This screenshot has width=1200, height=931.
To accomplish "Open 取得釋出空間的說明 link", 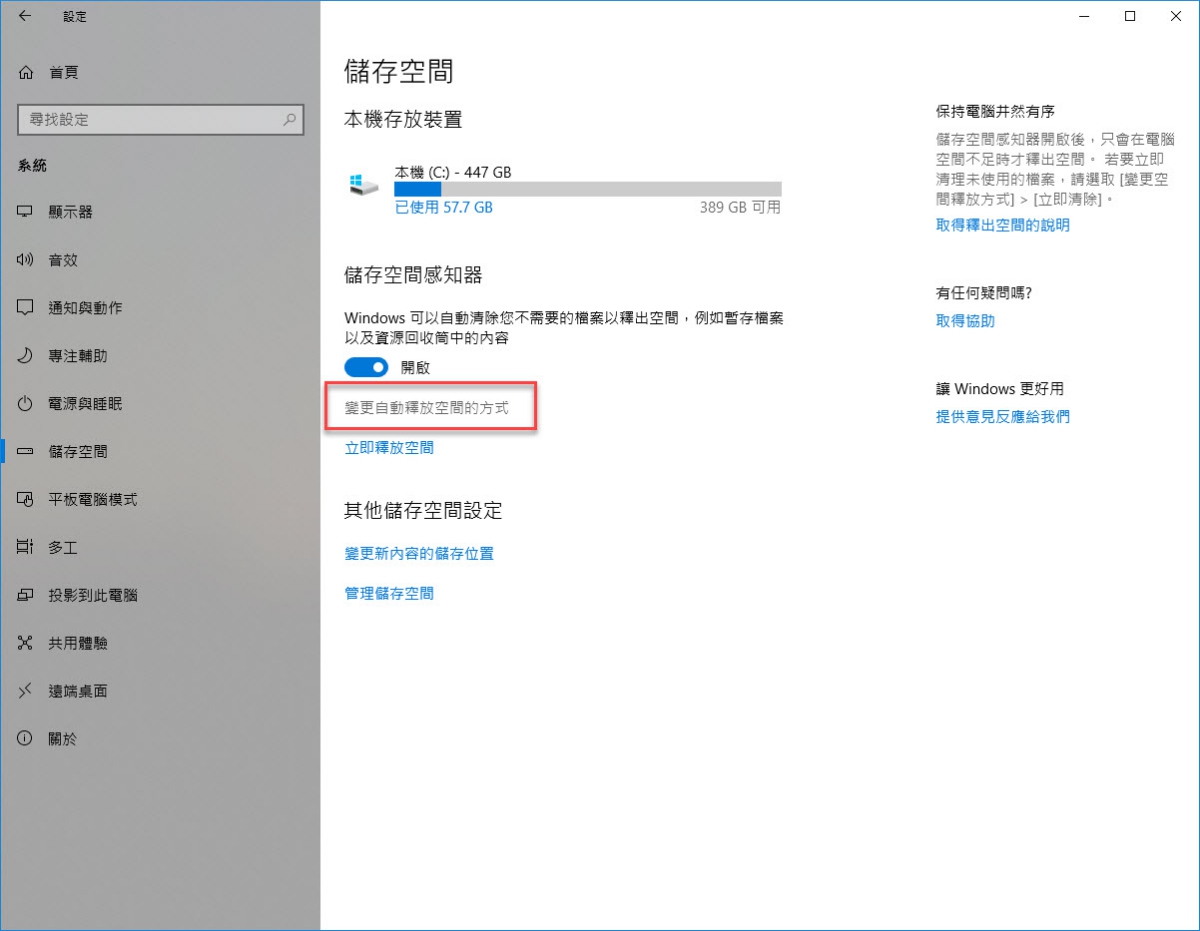I will [1003, 225].
